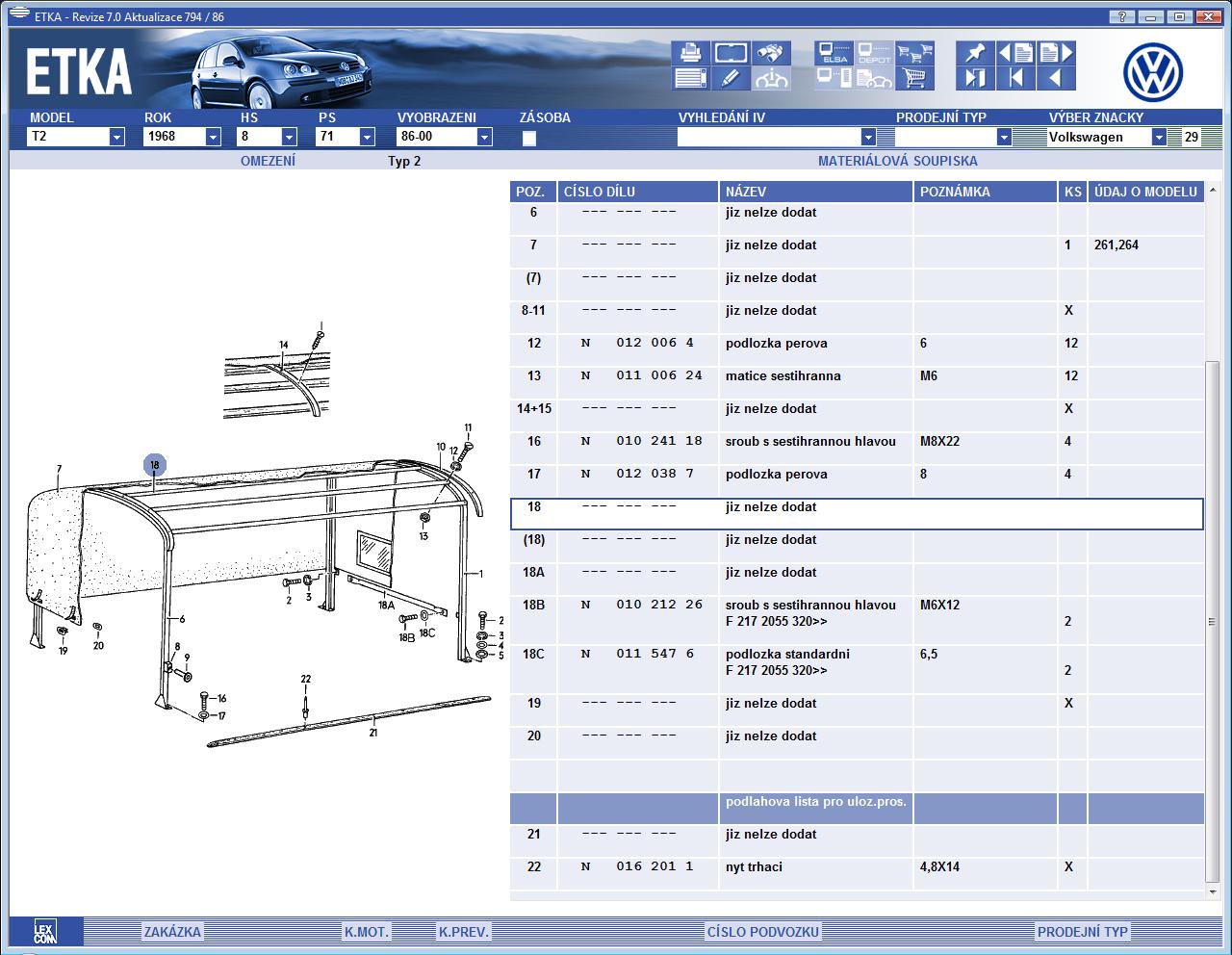1232x955 pixels.
Task: Click the parts list vertical scrollbar thumb
Action: 1212,621
